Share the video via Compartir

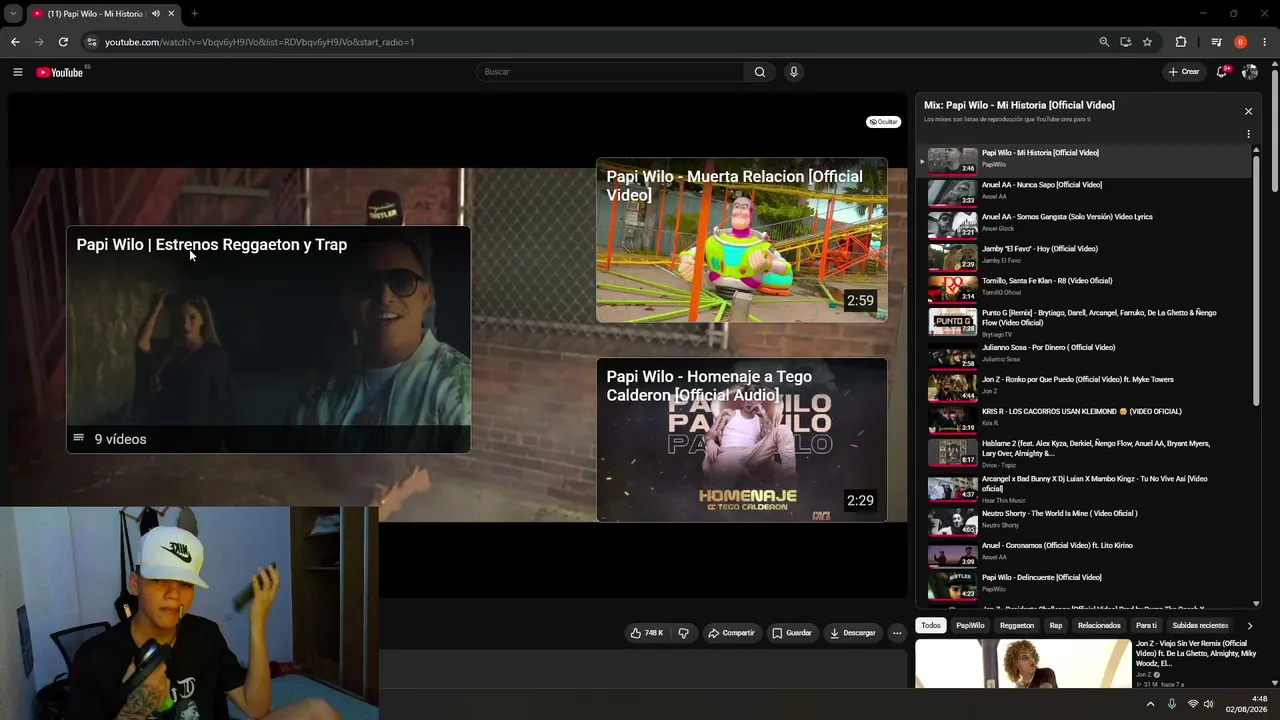coord(731,633)
